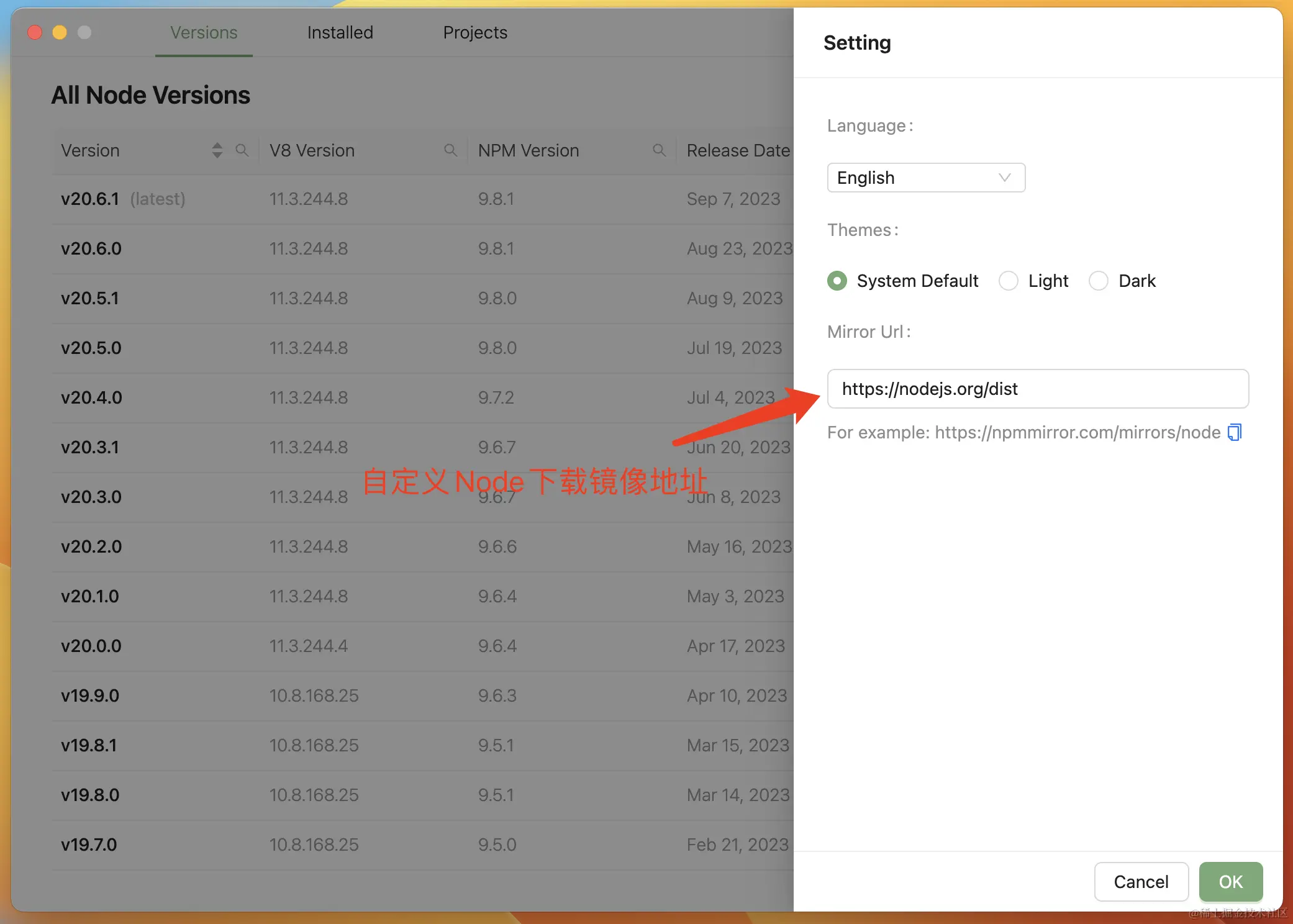Go to the Versions tab

(x=204, y=32)
